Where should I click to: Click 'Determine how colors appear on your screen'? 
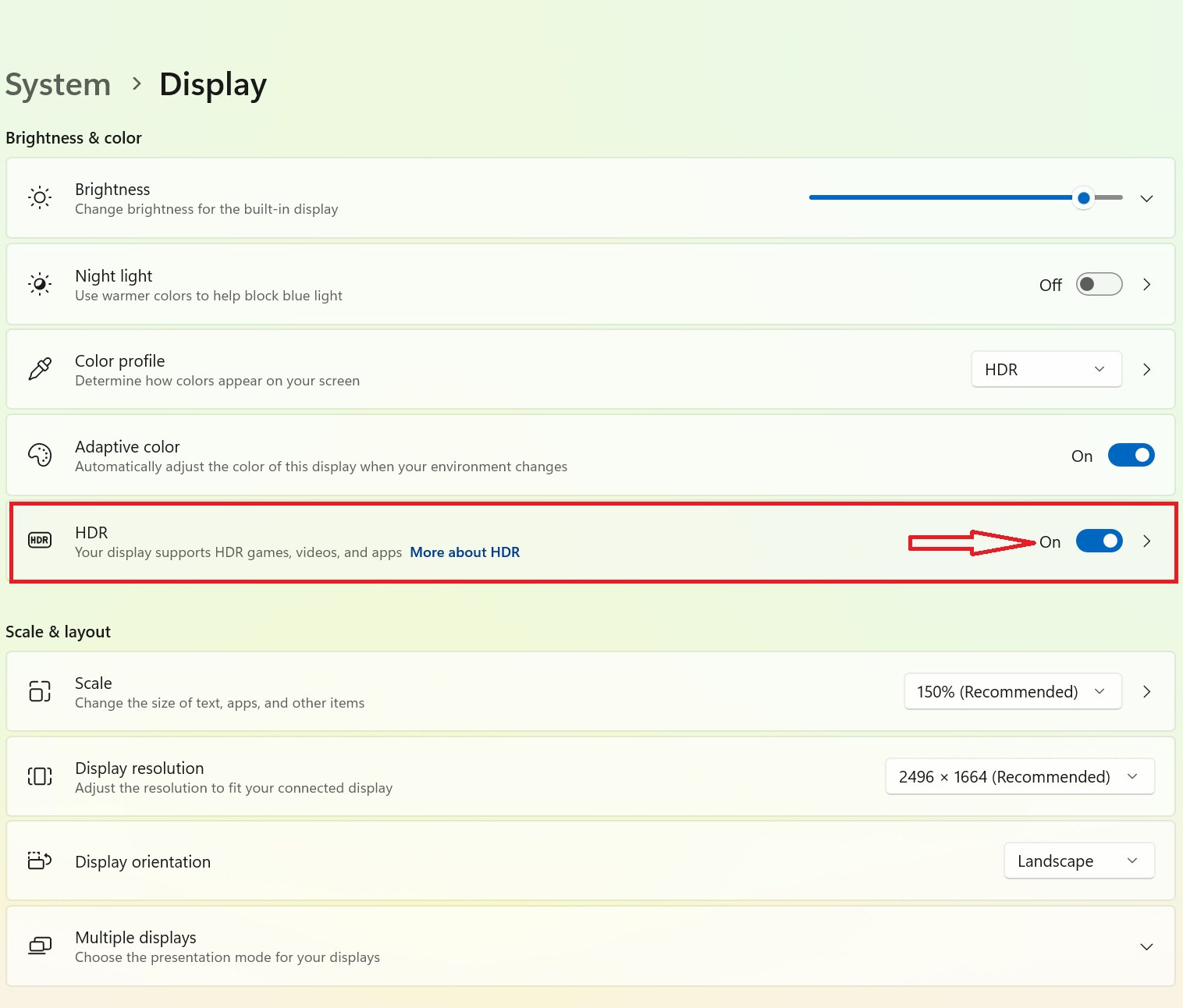coord(218,381)
